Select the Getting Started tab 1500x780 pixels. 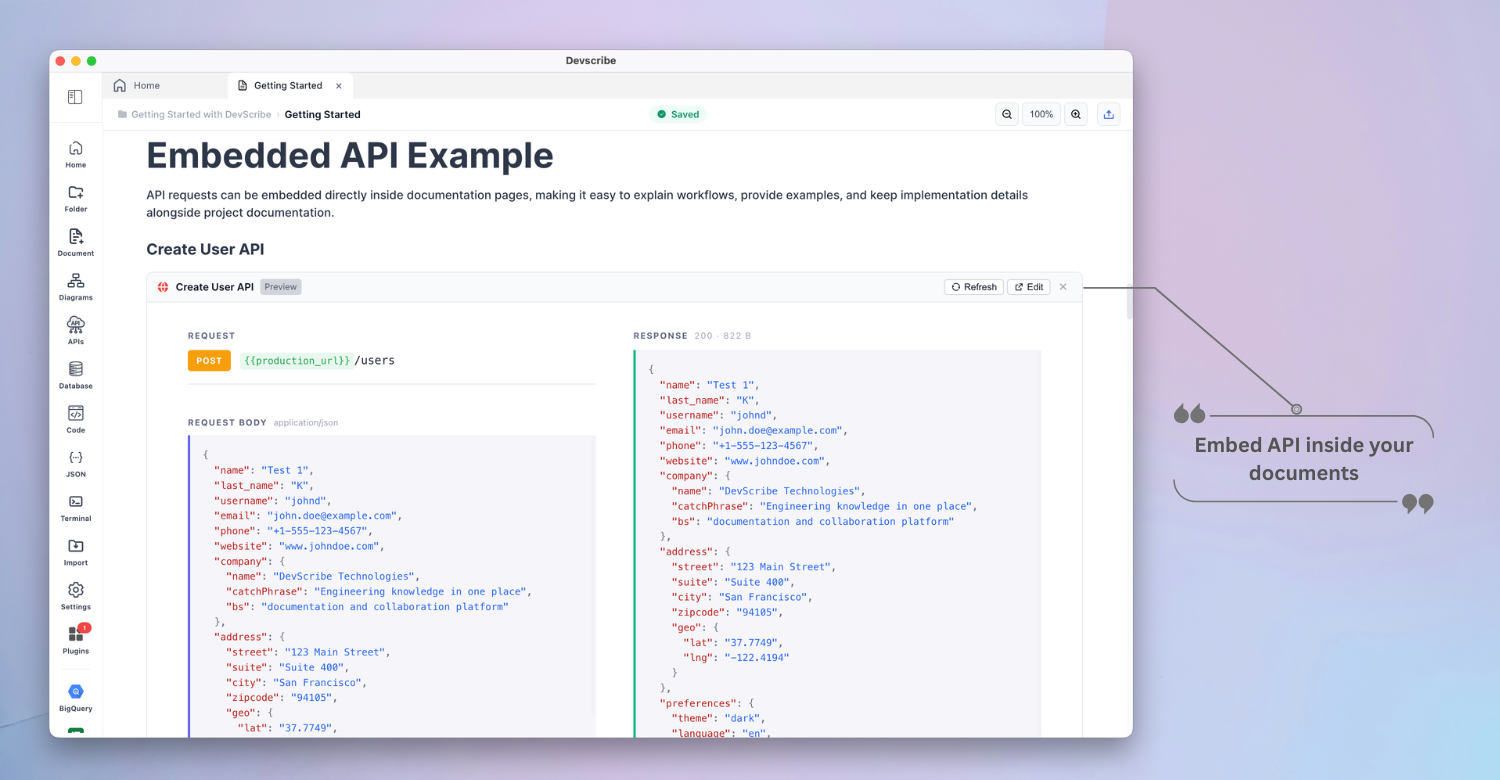pyautogui.click(x=288, y=86)
